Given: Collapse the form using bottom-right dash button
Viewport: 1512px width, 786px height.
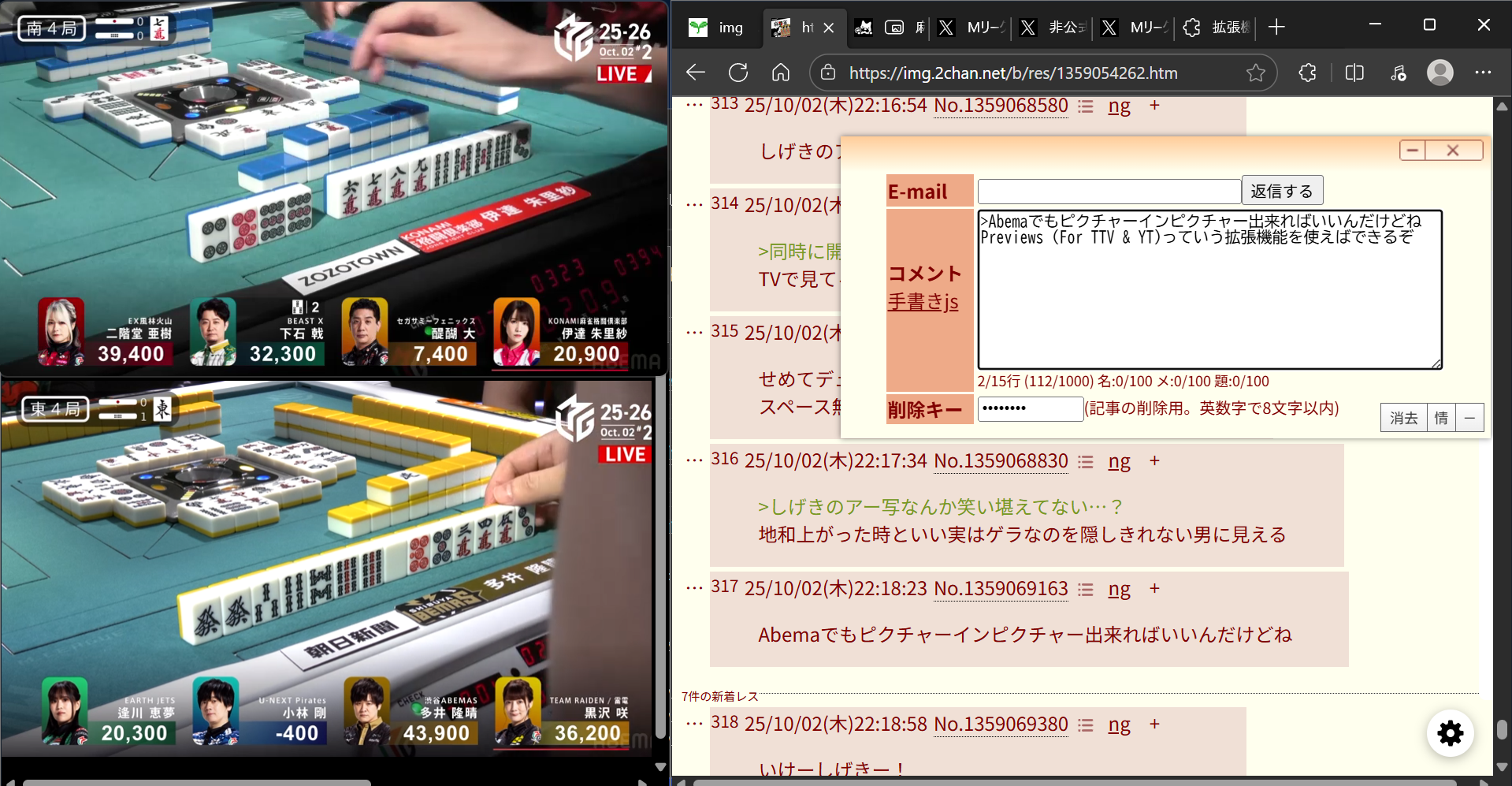Looking at the screenshot, I should pos(1469,418).
